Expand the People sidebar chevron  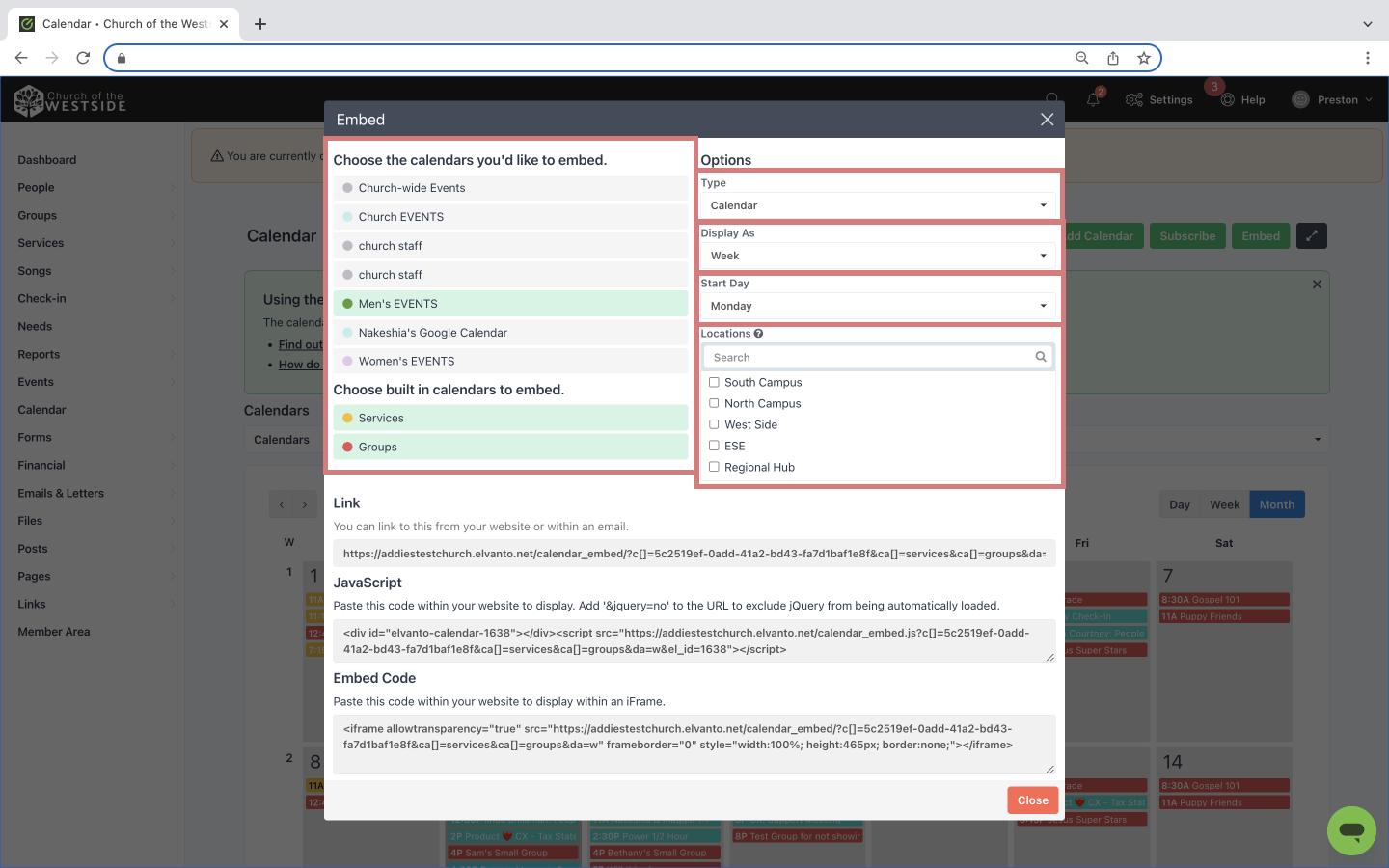click(173, 188)
